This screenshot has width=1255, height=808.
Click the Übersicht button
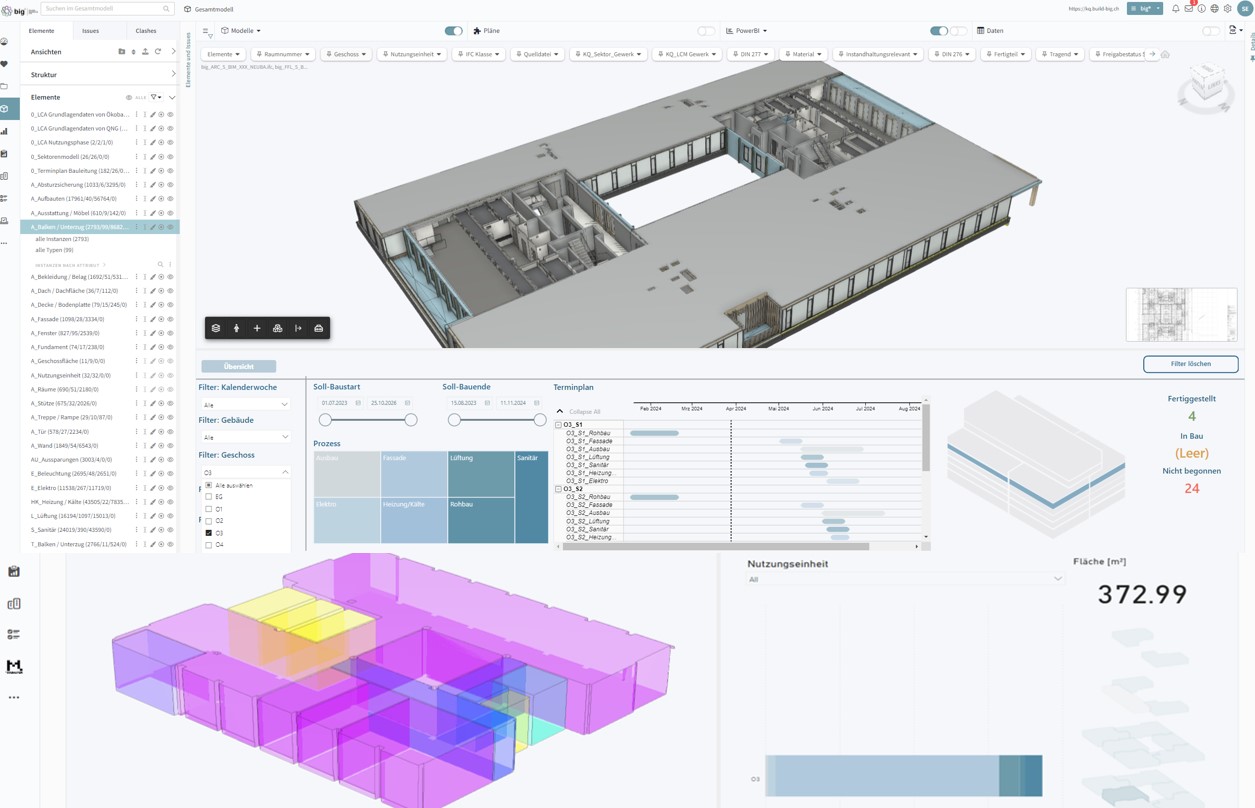[238, 366]
